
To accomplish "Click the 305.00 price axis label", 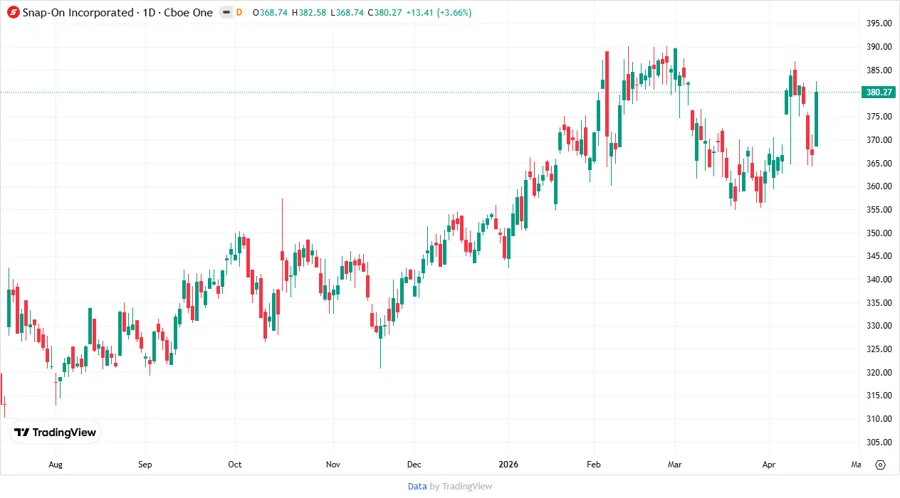I will click(879, 442).
